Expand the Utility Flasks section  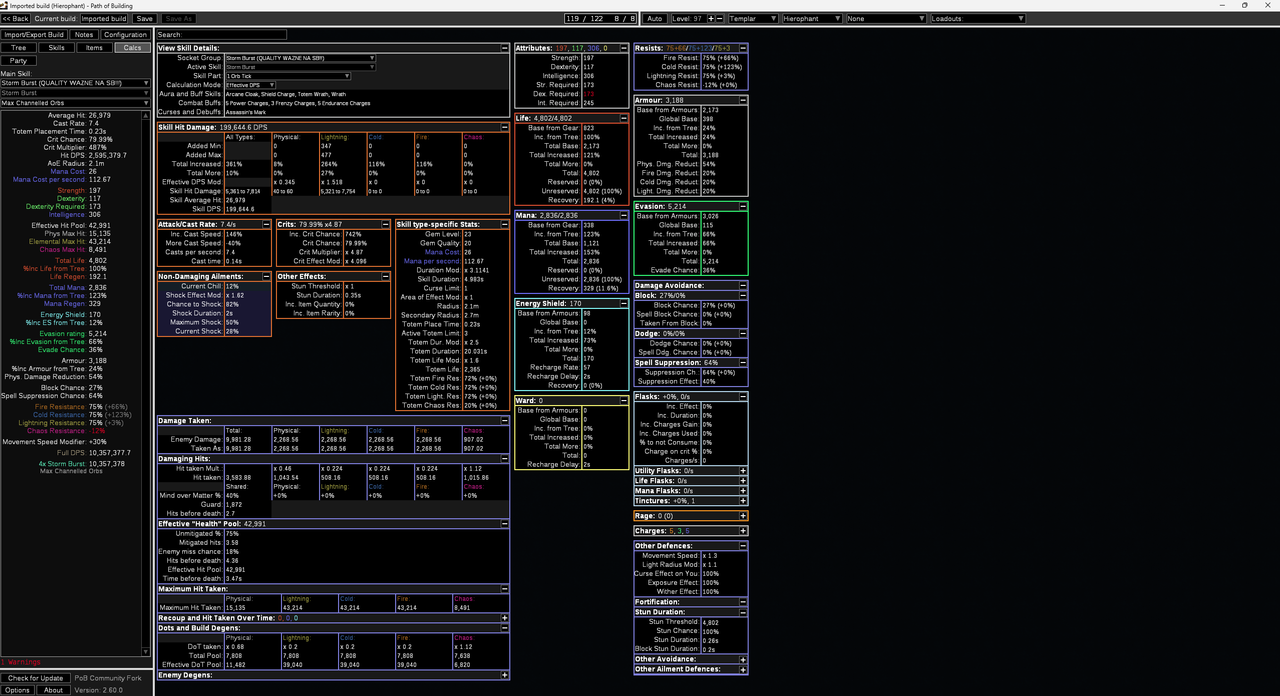[x=743, y=471]
